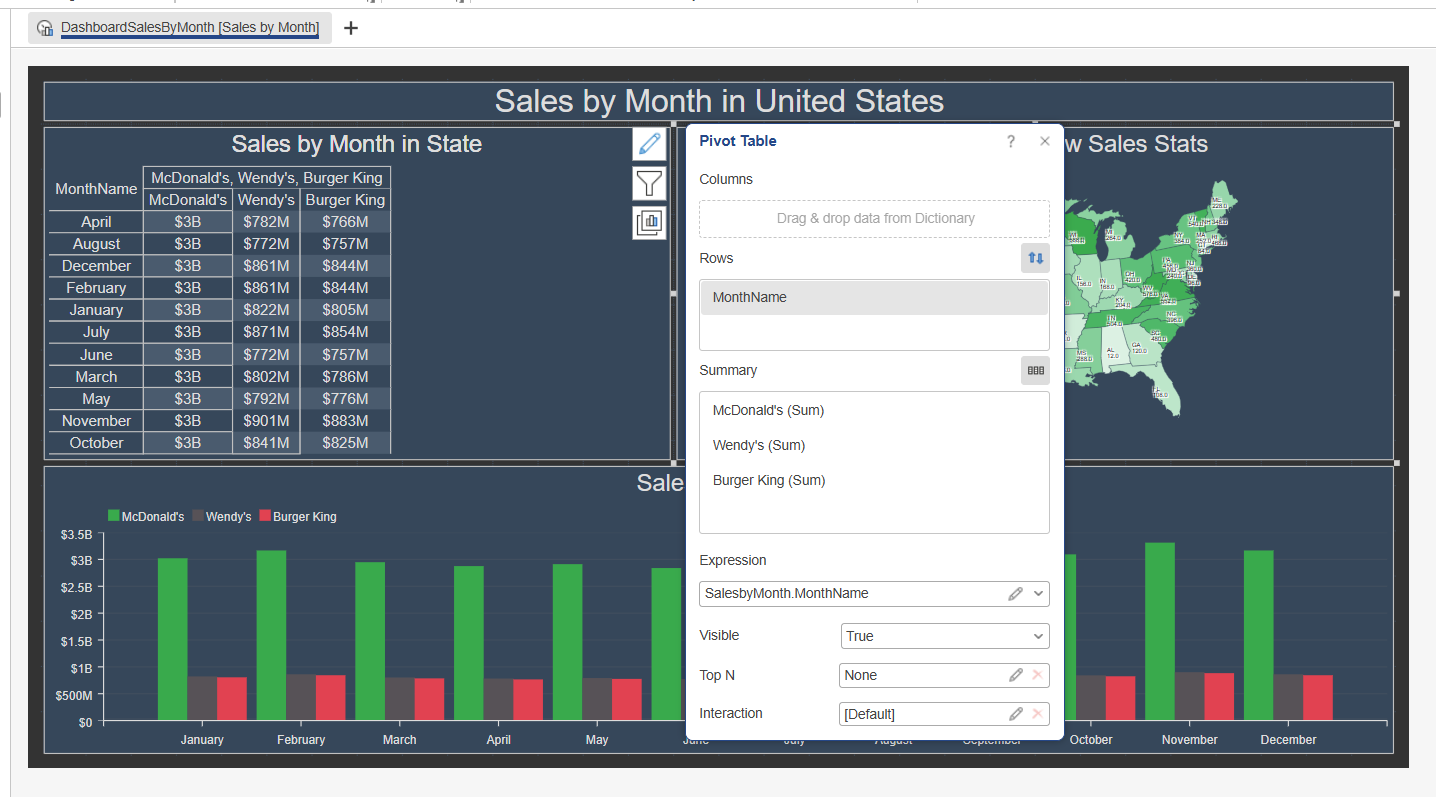The image size is (1436, 797).
Task: Click the December axis label on chart
Action: coord(1288,740)
